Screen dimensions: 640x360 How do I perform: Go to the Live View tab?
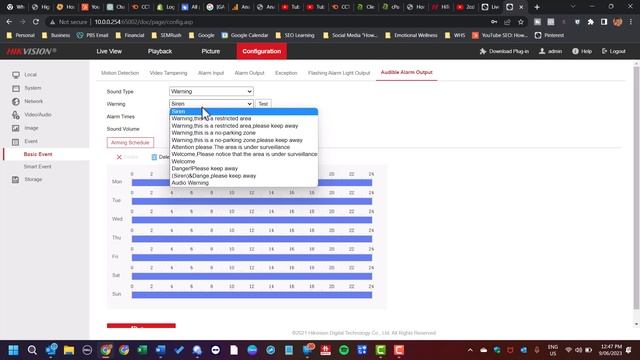click(109, 51)
